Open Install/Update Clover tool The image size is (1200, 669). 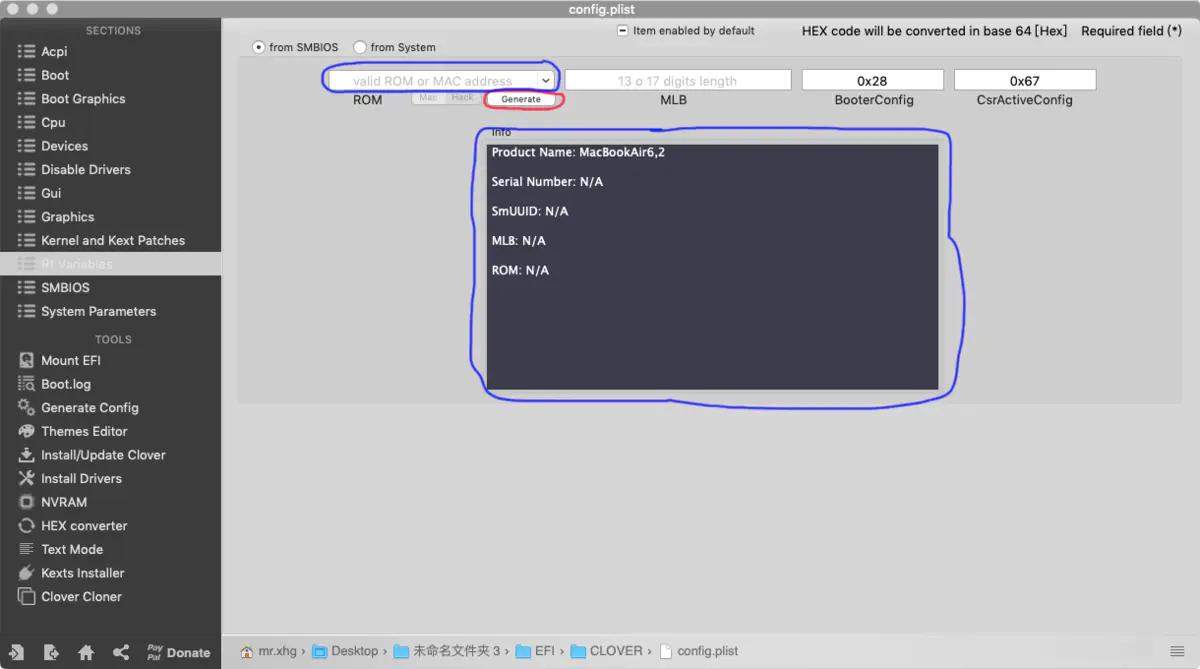tap(102, 455)
